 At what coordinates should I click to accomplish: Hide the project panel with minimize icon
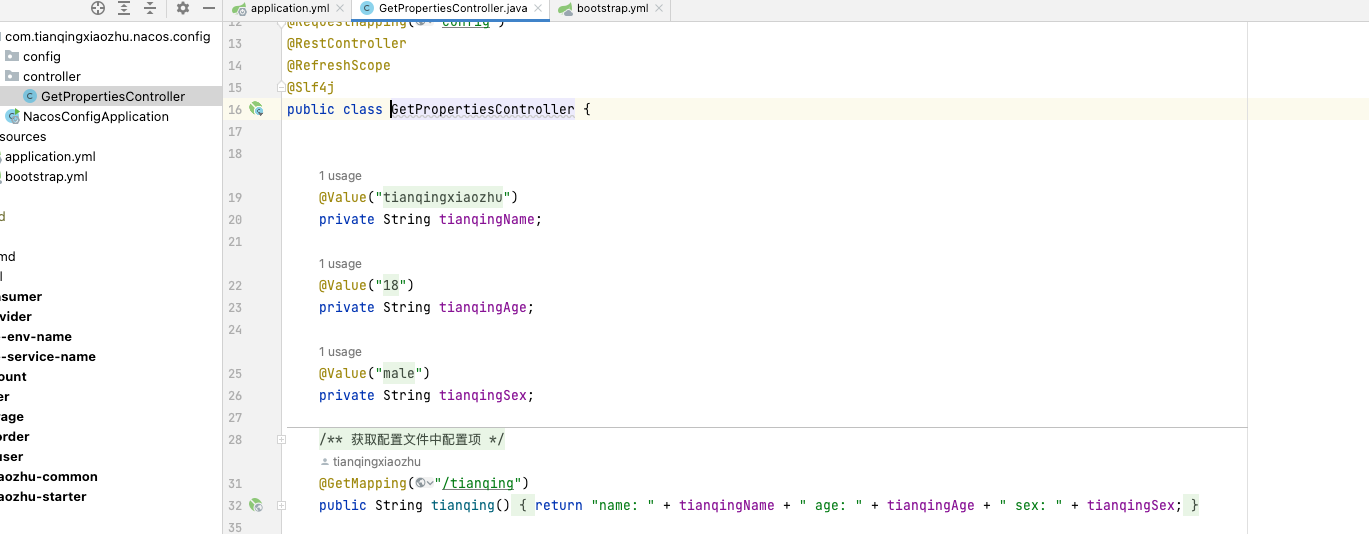(209, 8)
